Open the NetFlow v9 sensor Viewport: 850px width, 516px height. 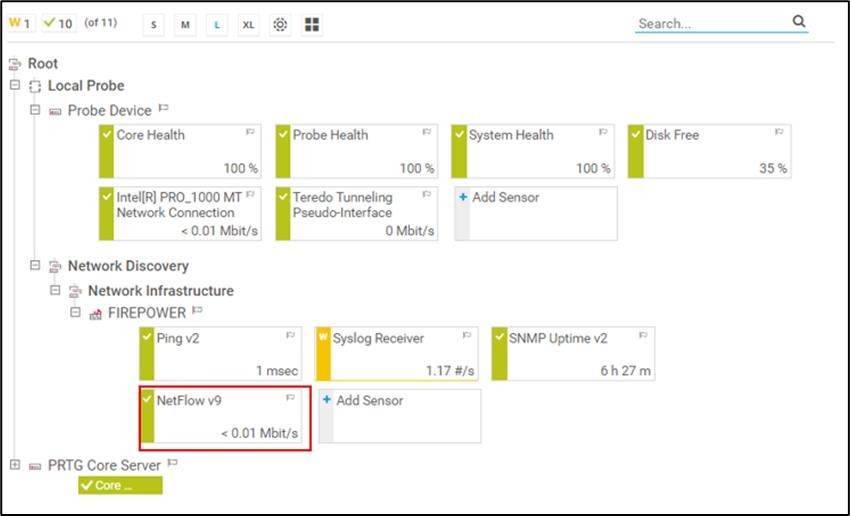pos(225,416)
